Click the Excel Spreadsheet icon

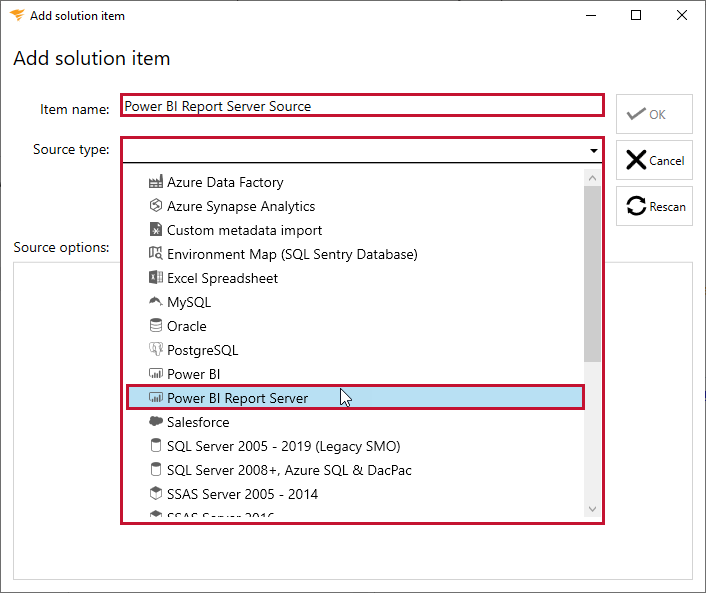point(155,277)
